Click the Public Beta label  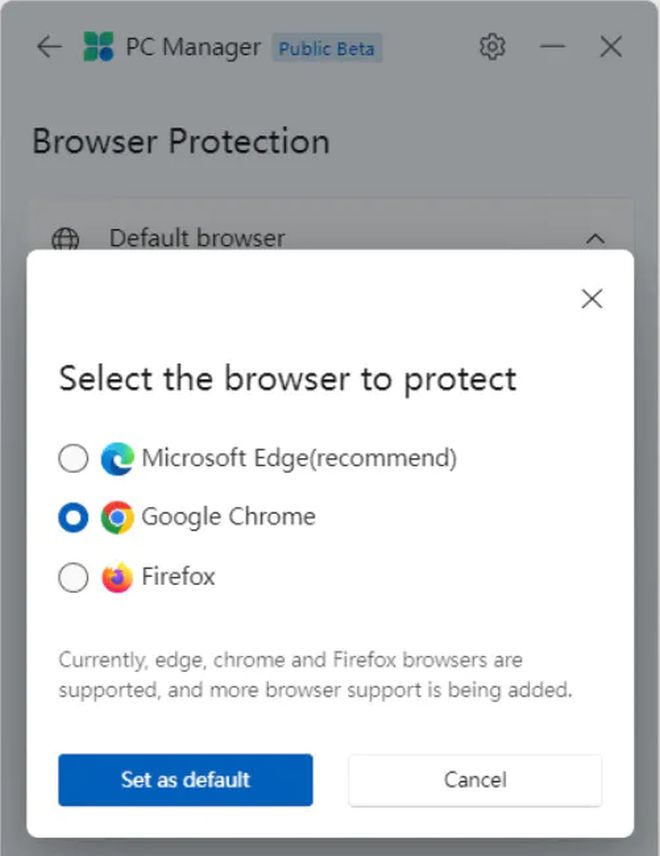coord(327,48)
